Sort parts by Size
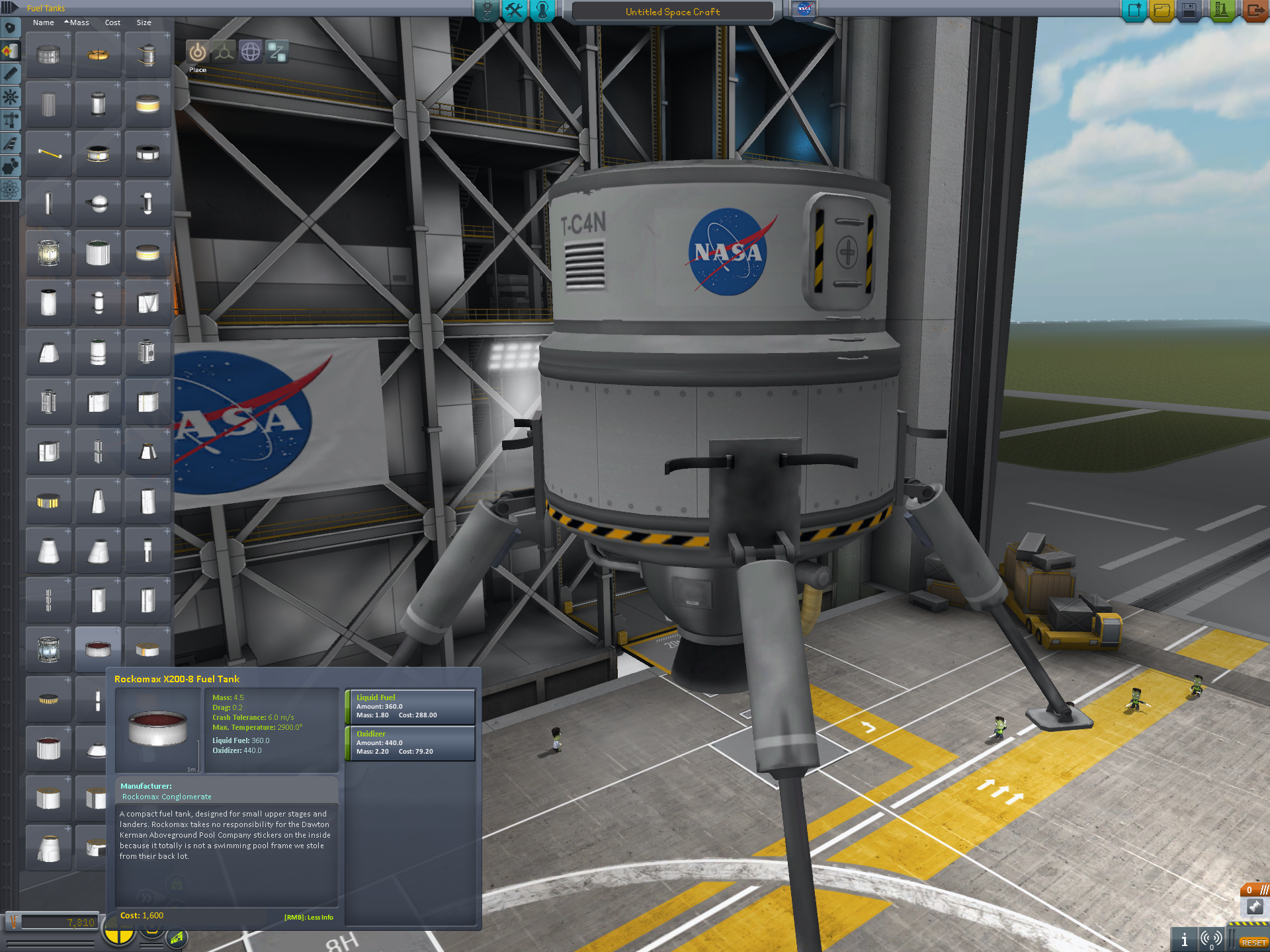This screenshot has width=1270, height=952. 144,22
